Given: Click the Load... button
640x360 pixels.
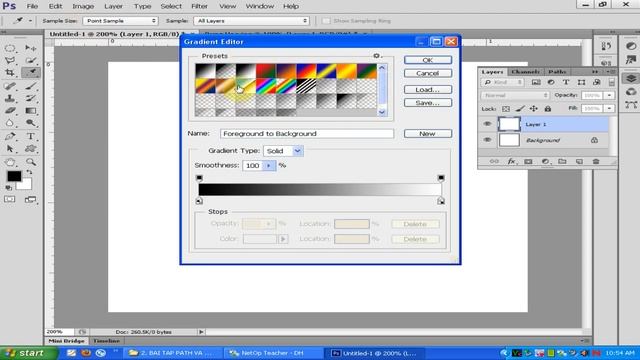Looking at the screenshot, I should pos(428,90).
